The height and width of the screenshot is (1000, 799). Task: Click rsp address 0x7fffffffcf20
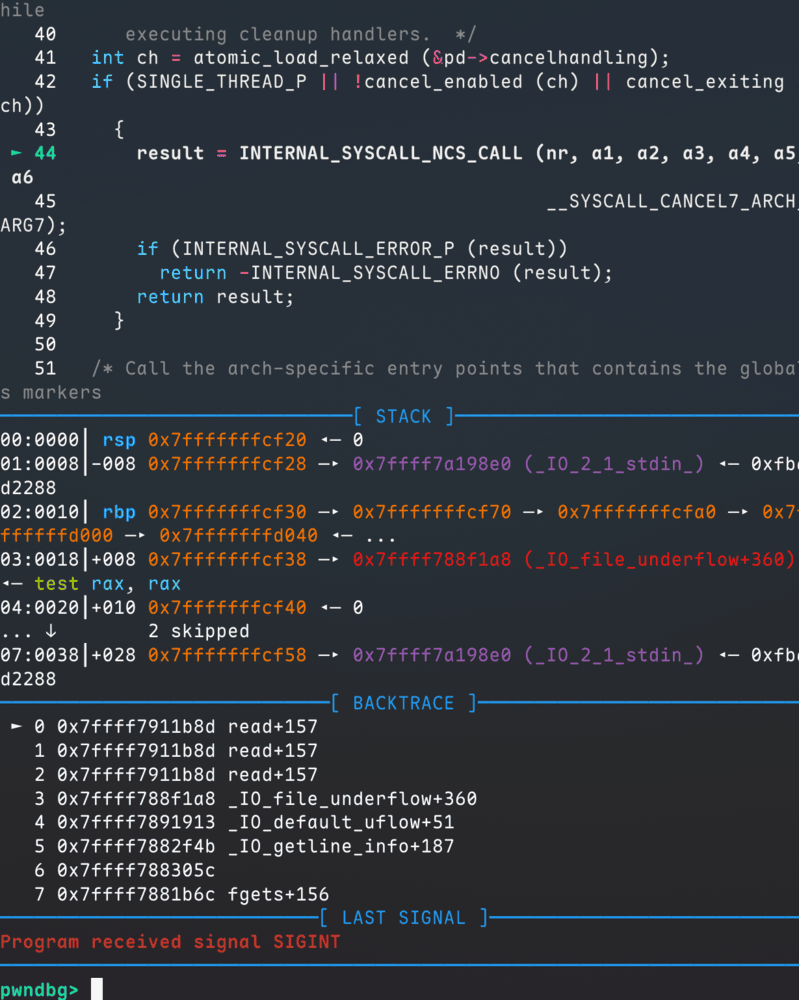coord(227,440)
